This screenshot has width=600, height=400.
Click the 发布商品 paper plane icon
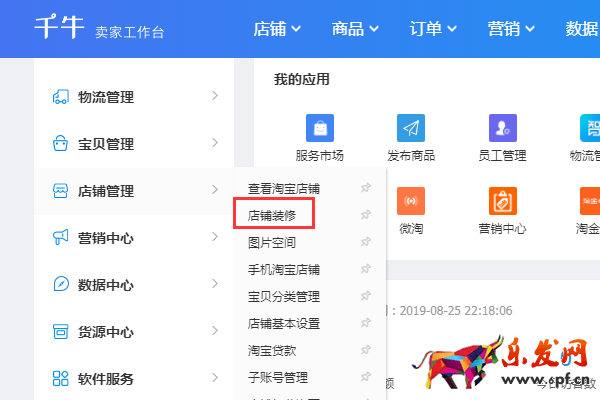click(411, 128)
